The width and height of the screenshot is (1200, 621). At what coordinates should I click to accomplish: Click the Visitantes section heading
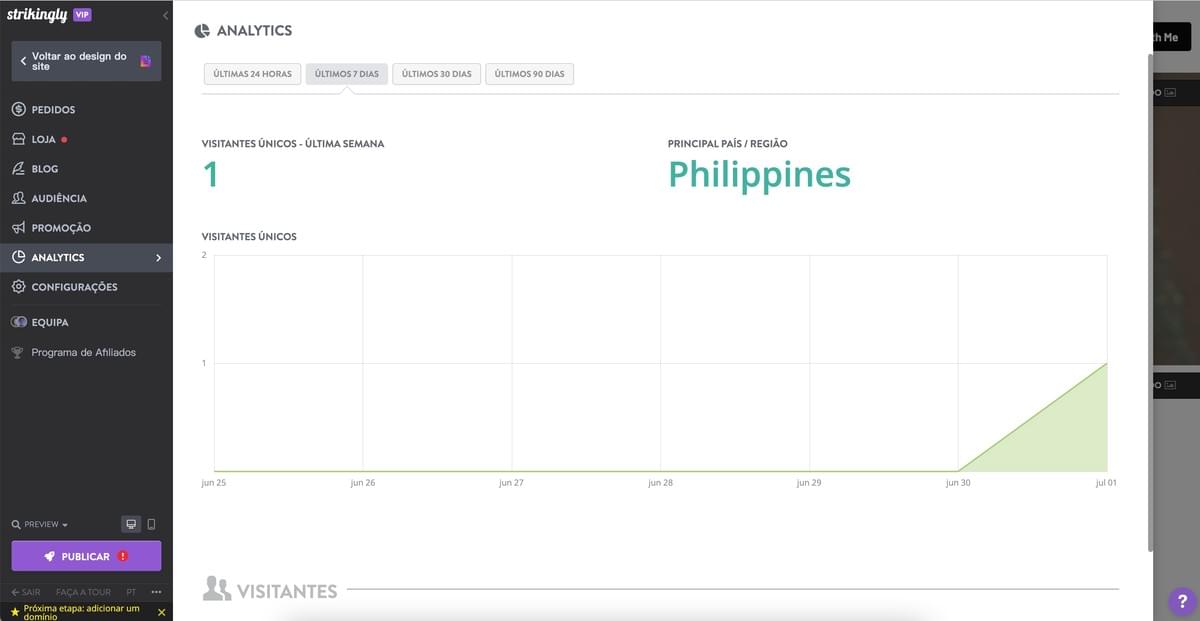click(287, 591)
